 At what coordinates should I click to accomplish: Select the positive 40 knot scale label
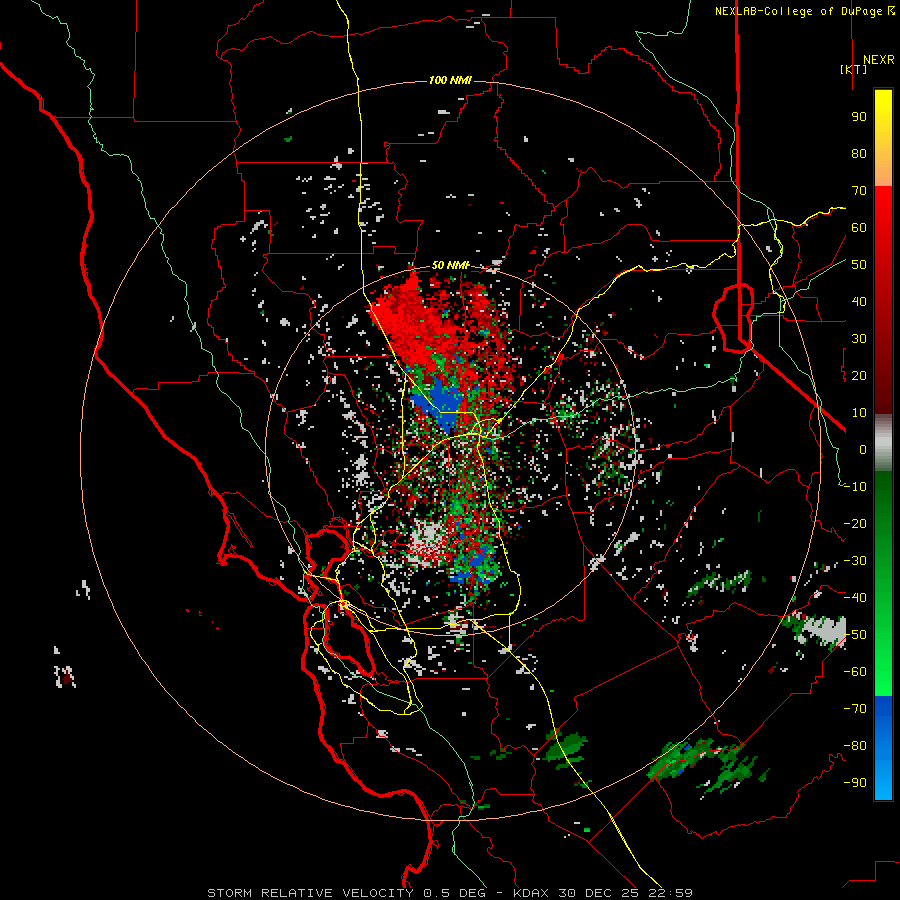point(859,301)
